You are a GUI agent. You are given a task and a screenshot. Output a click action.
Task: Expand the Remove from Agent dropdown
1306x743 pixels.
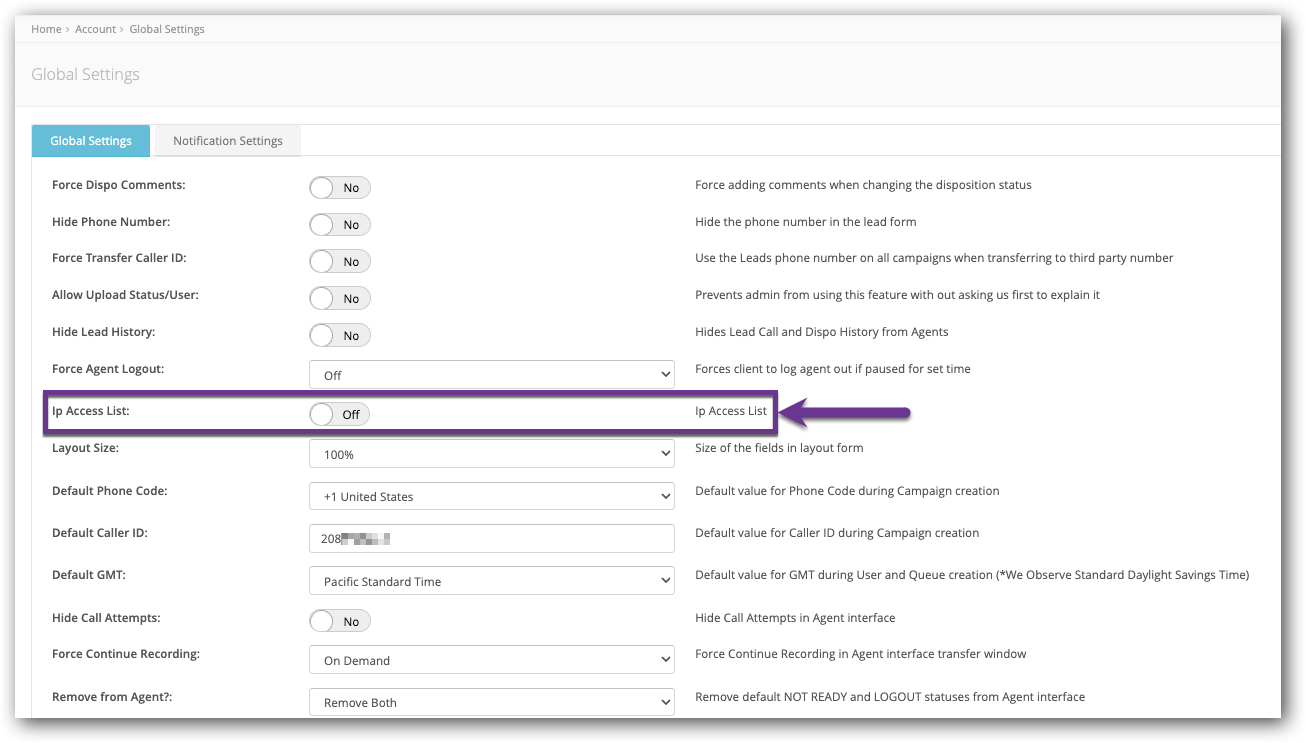[x=491, y=702]
